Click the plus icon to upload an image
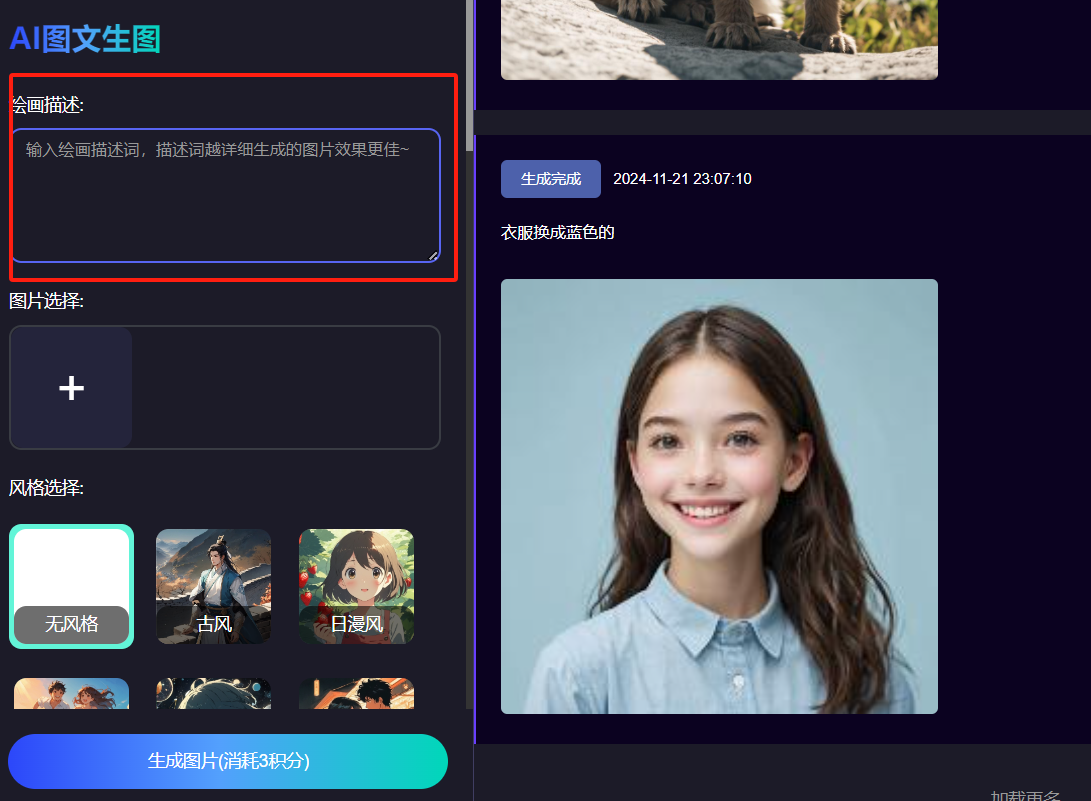 pyautogui.click(x=70, y=387)
